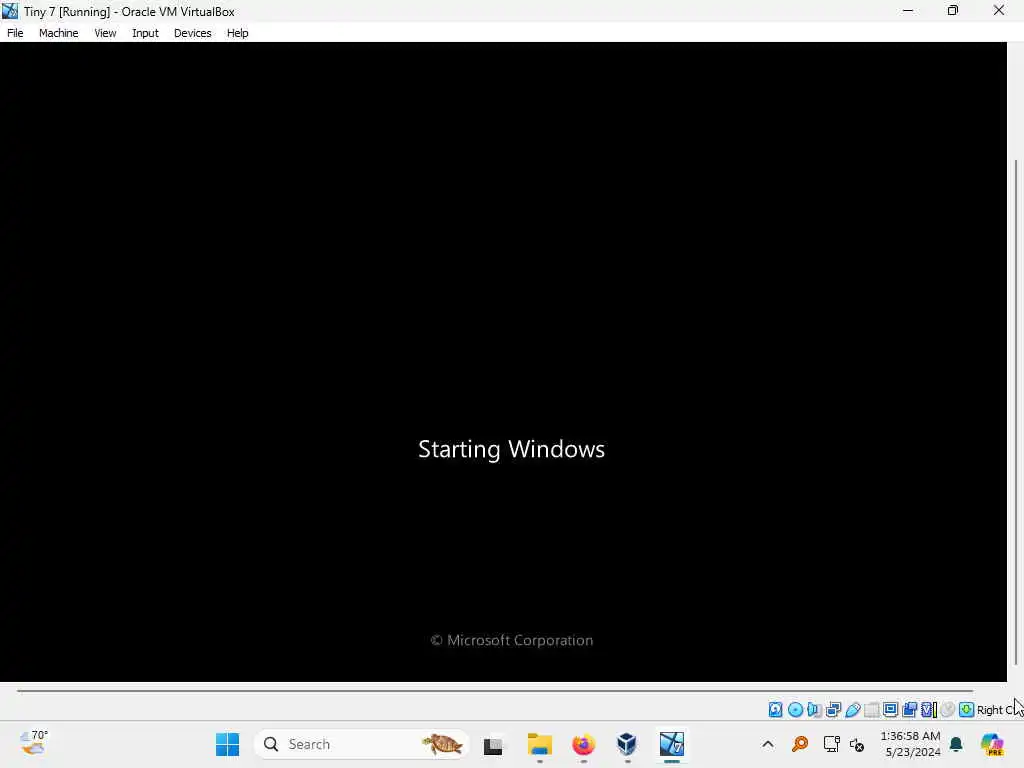Open notifications bell icon

point(956,744)
